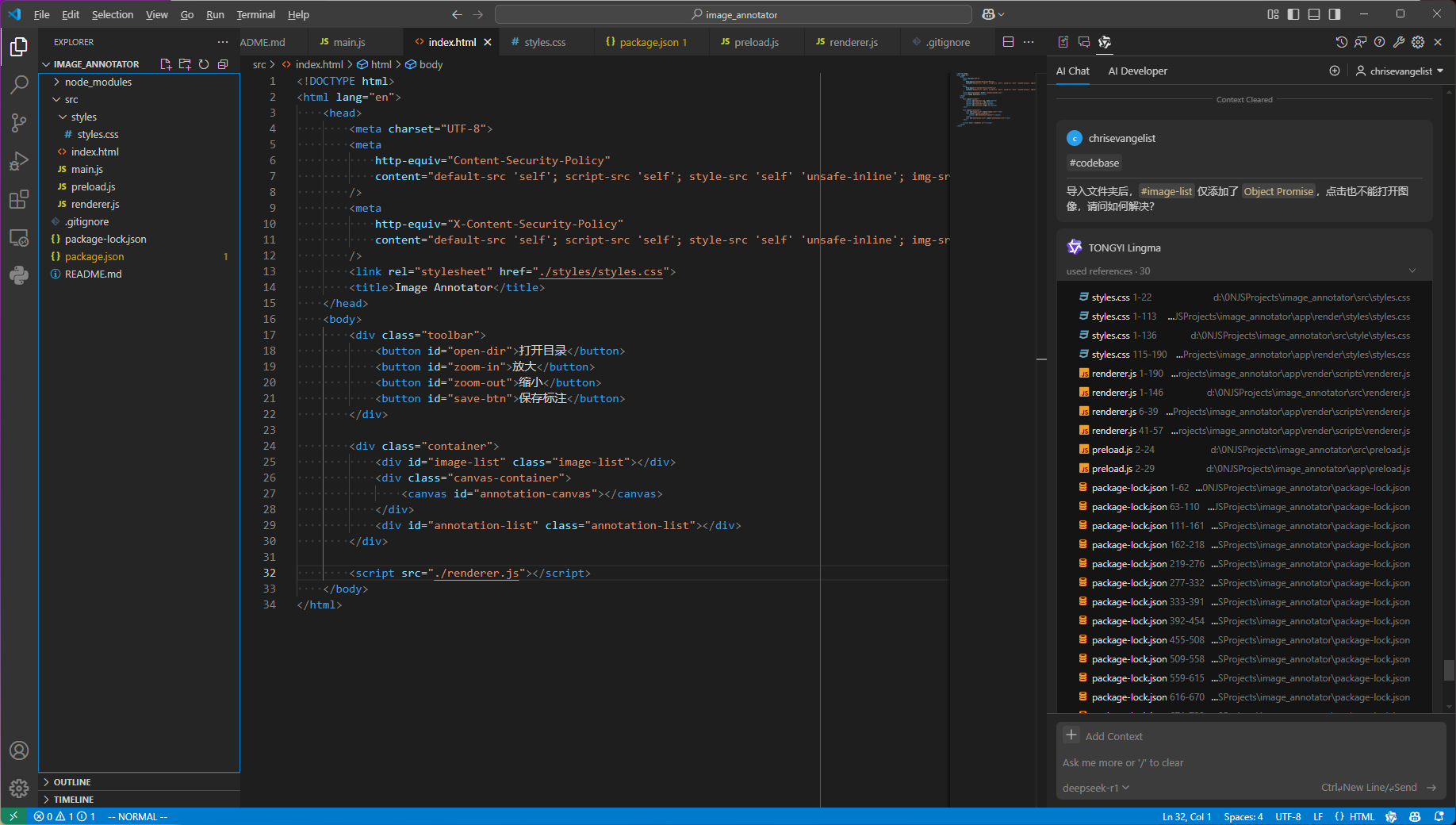1456x825 pixels.
Task: Click New File icon in explorer header
Action: point(166,64)
